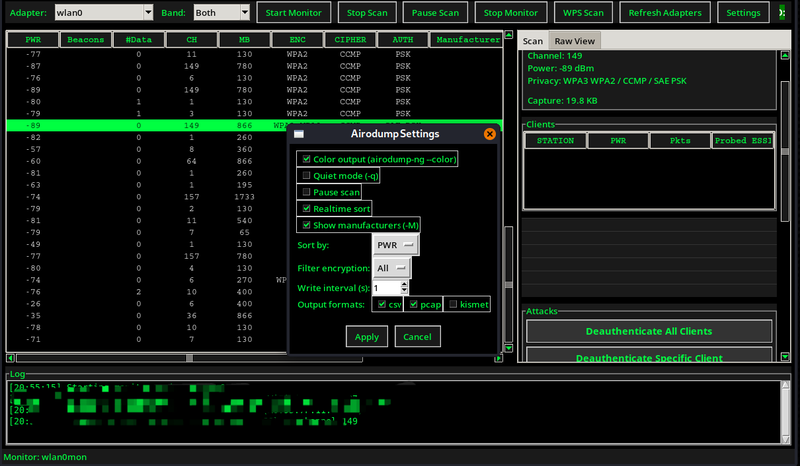Click the scroll-up arrow of the Log panel
Viewport: 800px width, 466px height.
[786, 385]
